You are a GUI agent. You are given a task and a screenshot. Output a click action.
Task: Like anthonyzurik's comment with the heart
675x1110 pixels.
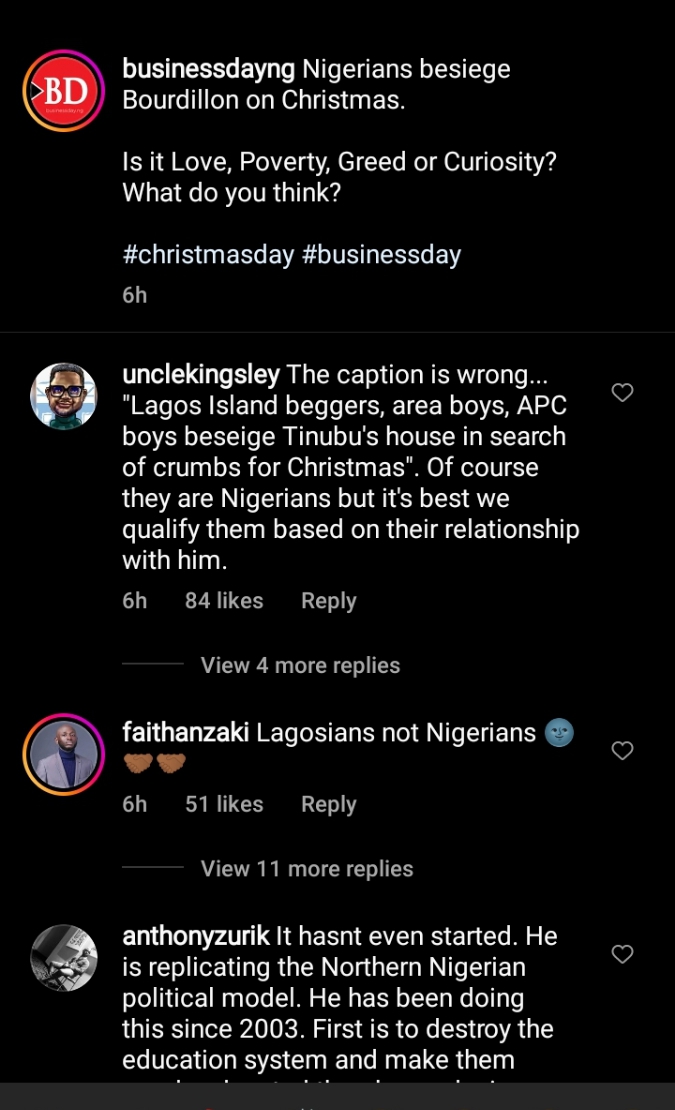pyautogui.click(x=622, y=954)
